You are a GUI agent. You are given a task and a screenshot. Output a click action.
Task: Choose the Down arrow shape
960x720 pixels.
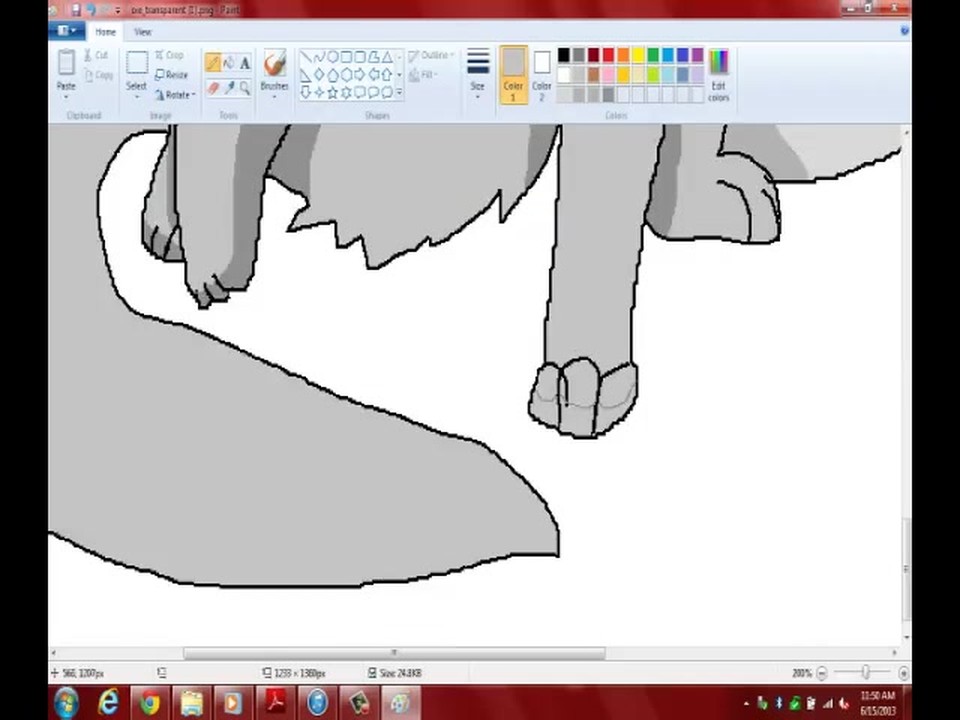pyautogui.click(x=306, y=92)
